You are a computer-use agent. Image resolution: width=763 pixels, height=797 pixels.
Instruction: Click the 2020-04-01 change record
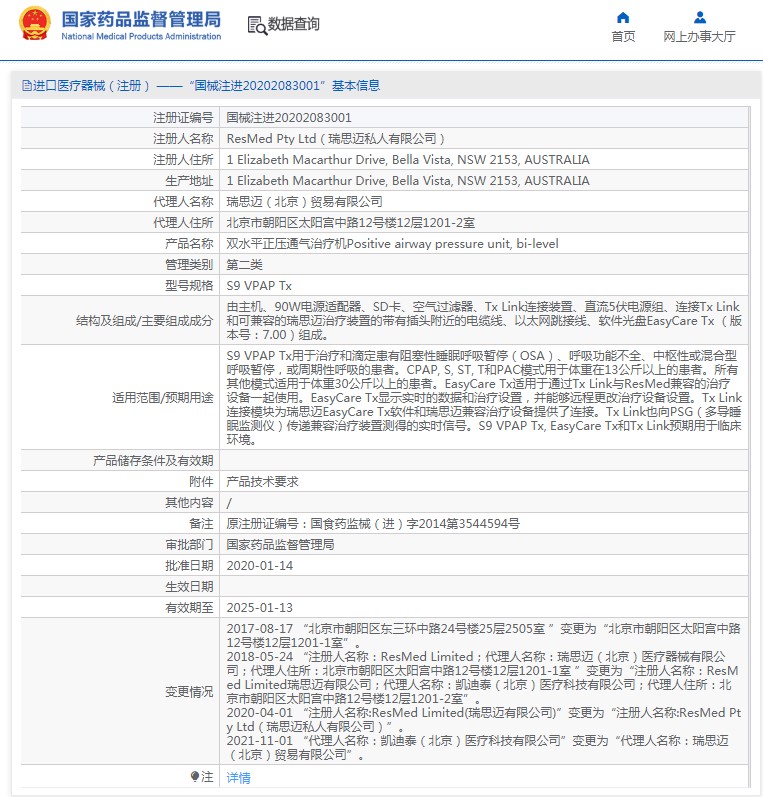coord(483,720)
